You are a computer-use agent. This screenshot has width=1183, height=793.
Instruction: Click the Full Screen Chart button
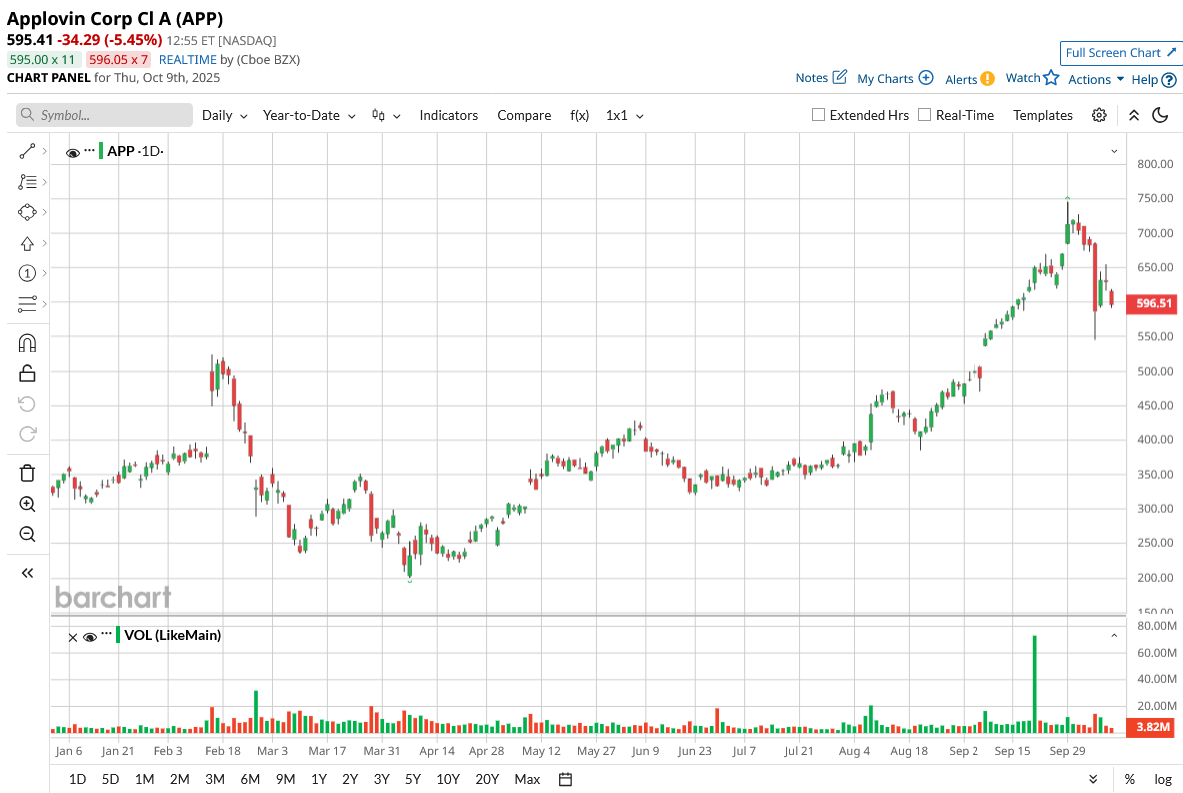coord(1120,53)
